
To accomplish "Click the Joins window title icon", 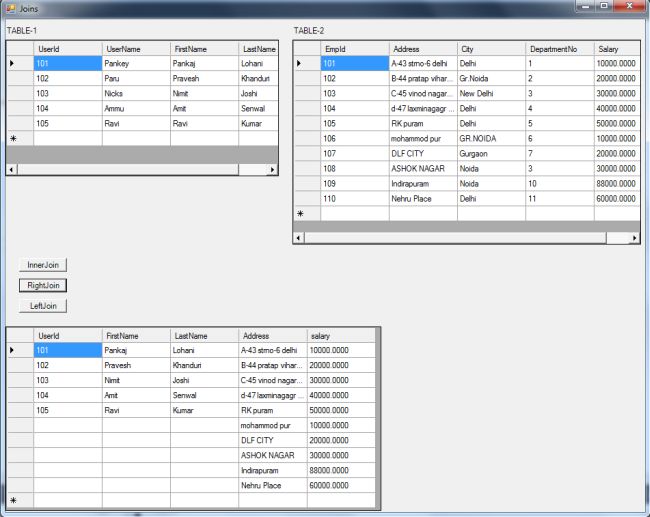I will tap(10, 8).
